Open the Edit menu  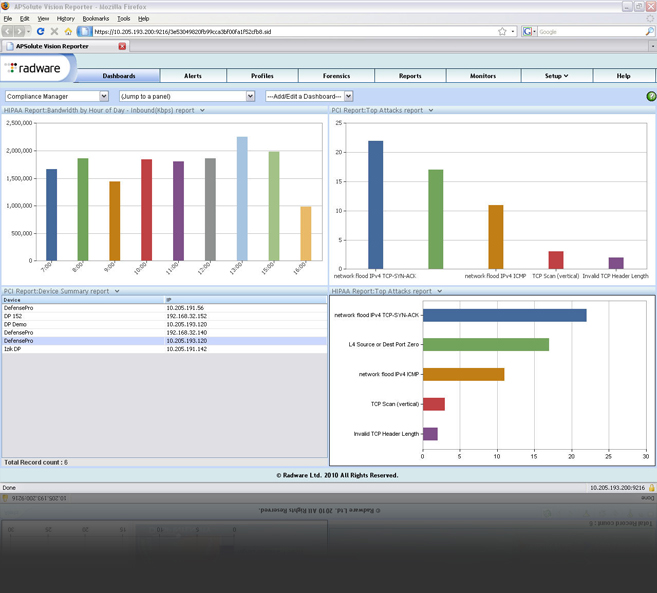pos(25,18)
